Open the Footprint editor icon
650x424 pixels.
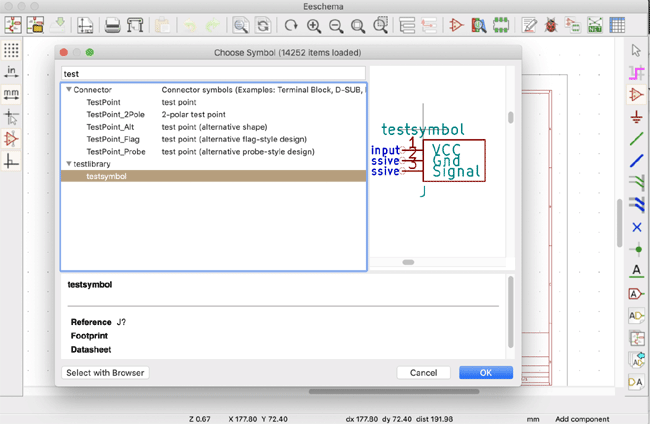click(501, 25)
